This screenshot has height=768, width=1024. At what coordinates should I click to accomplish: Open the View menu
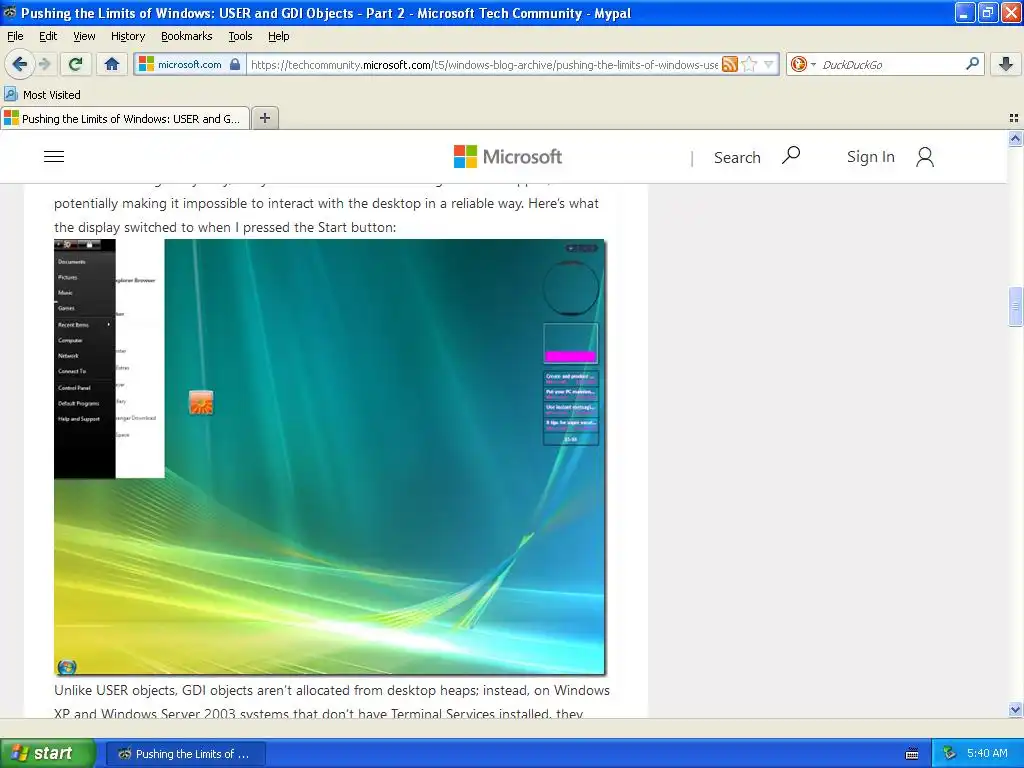tap(84, 36)
